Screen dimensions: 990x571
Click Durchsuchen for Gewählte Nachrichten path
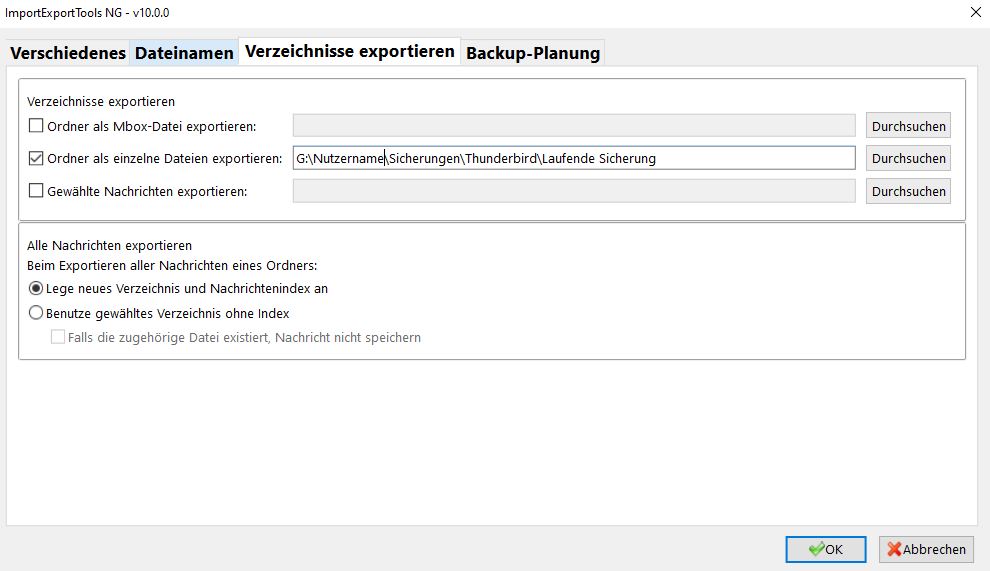point(908,191)
